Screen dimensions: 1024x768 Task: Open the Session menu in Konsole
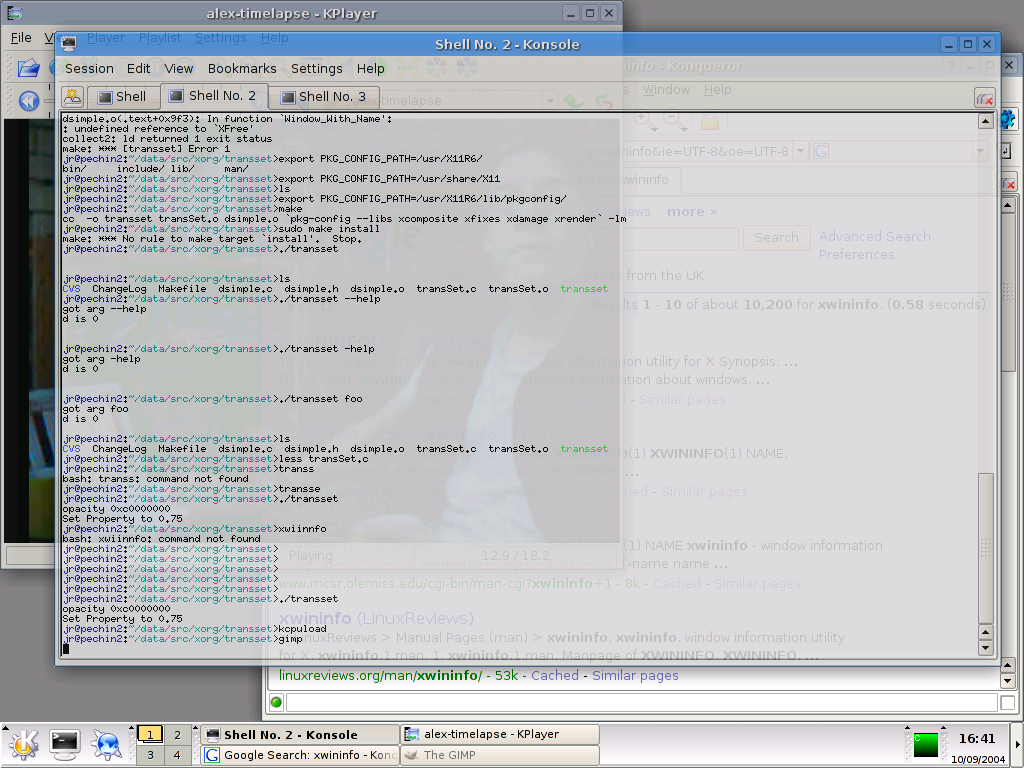(x=89, y=69)
